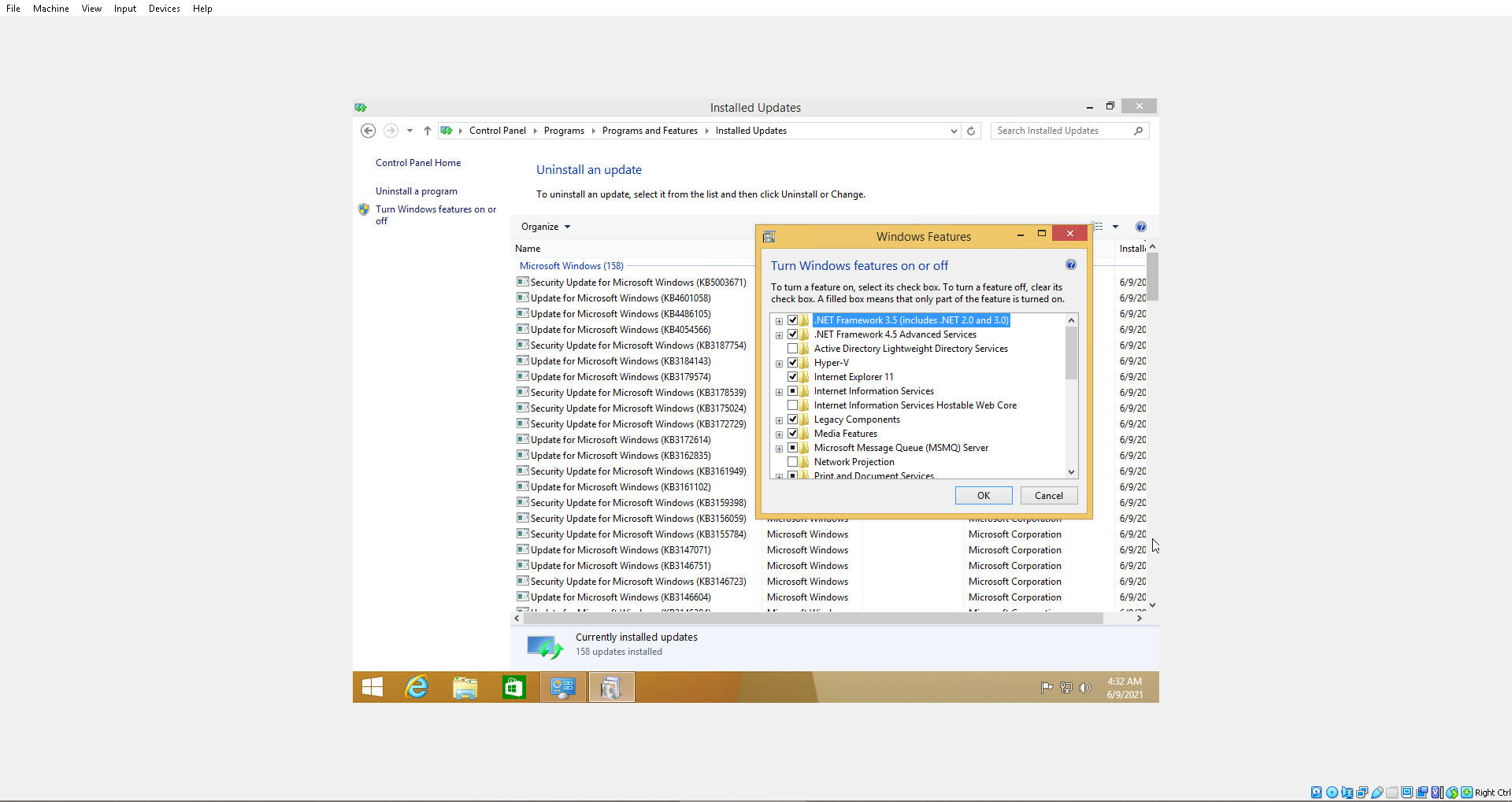Screen dimensions: 1512x802
Task: Open the Windows Store taskbar icon
Action: click(514, 687)
